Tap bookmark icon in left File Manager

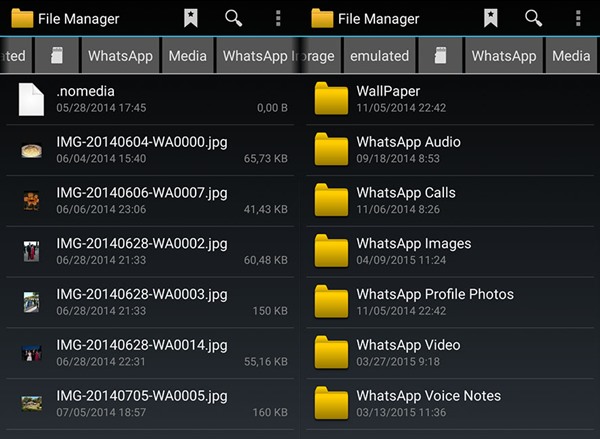coord(191,18)
